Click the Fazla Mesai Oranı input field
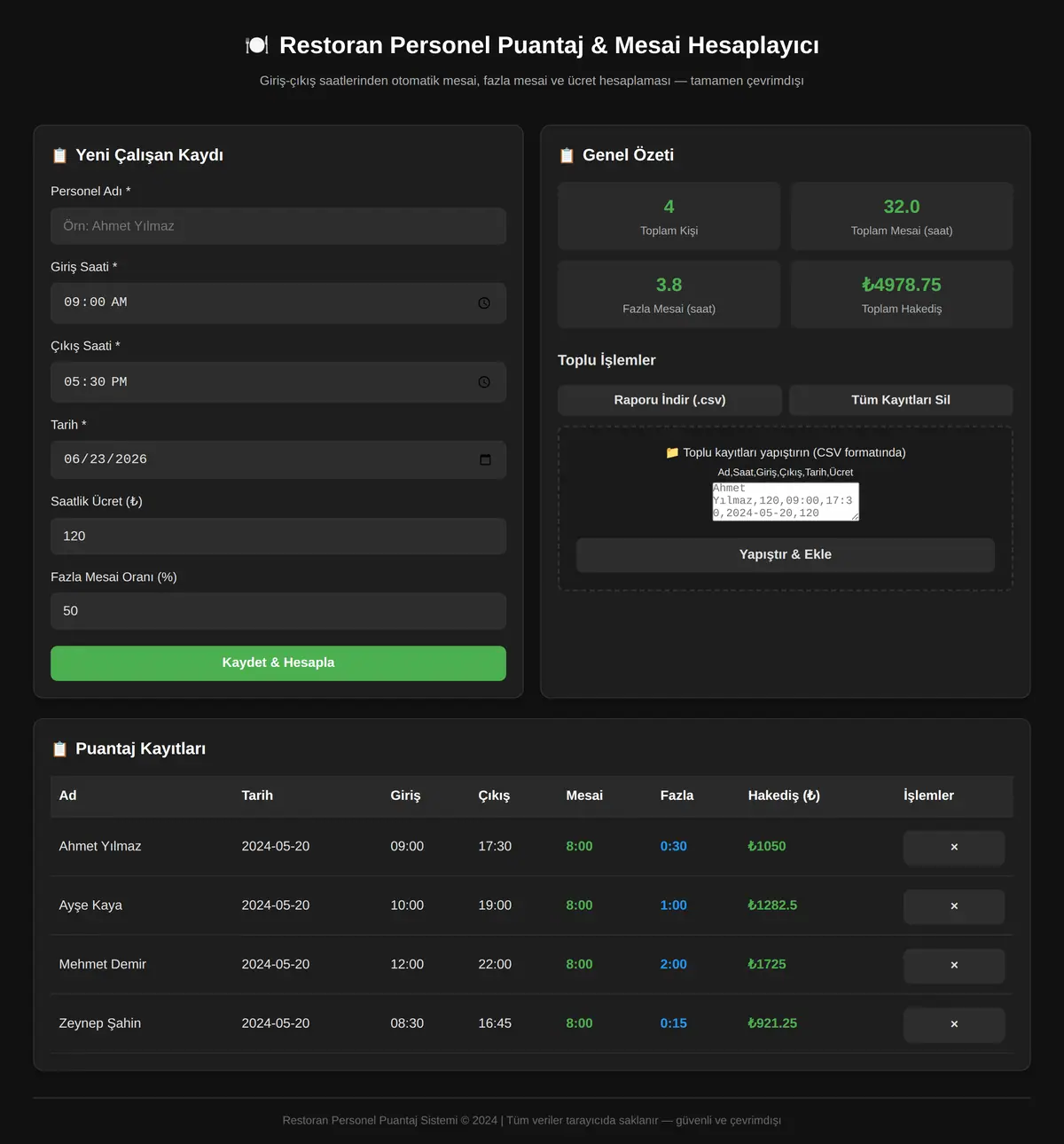Screen dimensions: 1064x1144 278,611
